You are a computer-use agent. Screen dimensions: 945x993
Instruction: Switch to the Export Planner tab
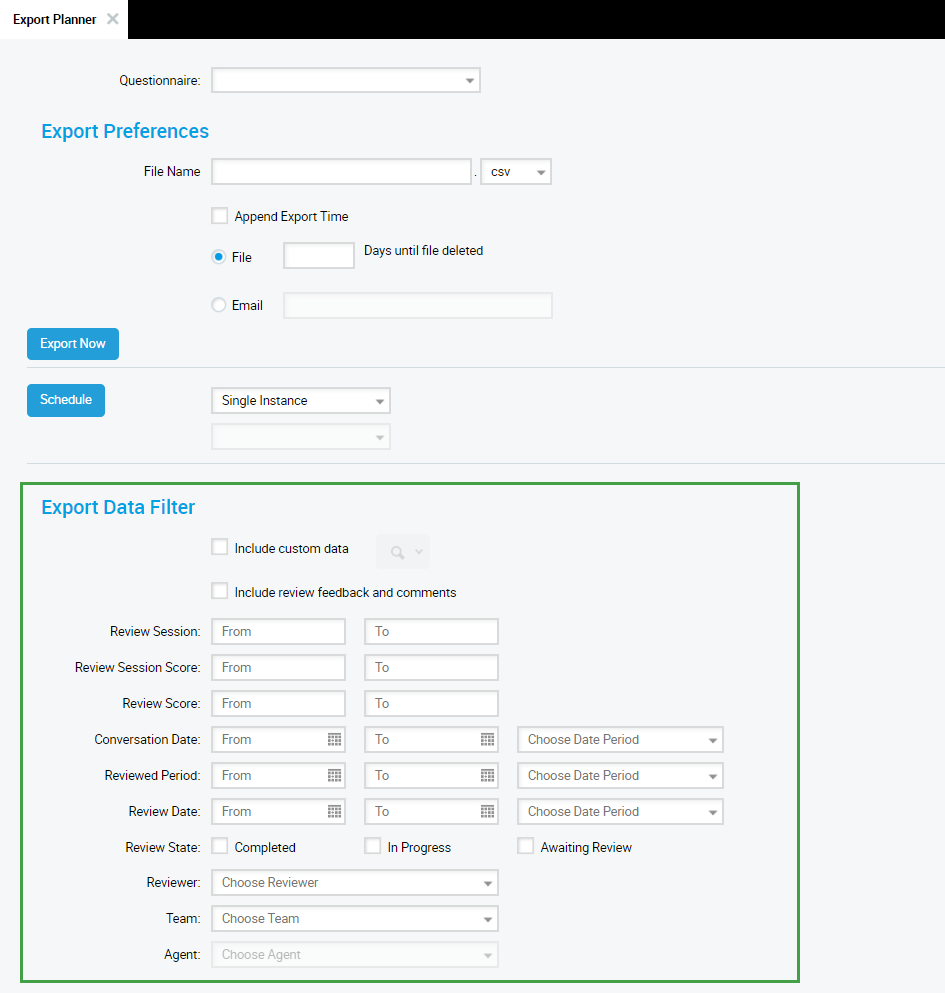point(54,19)
